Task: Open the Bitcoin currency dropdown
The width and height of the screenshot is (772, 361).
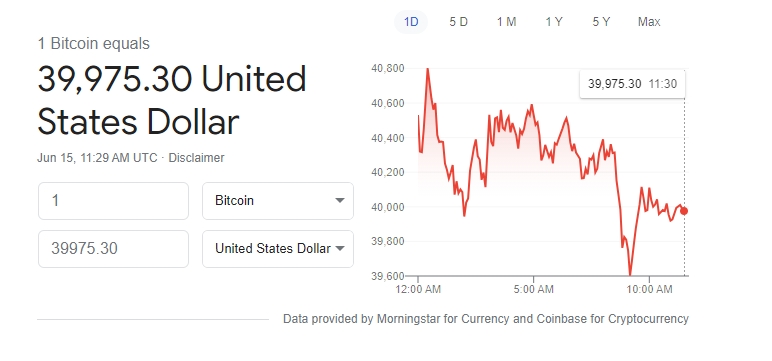Action: (x=278, y=201)
